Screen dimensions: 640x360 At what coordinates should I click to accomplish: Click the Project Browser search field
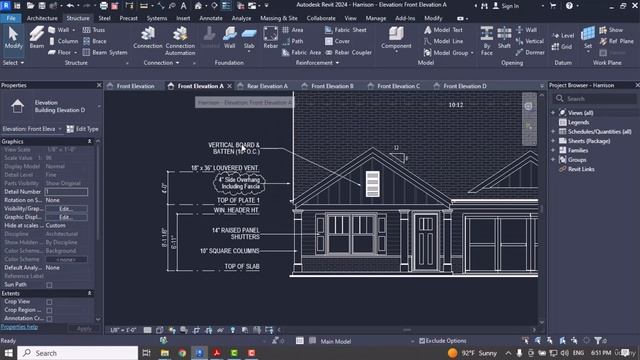pos(595,99)
